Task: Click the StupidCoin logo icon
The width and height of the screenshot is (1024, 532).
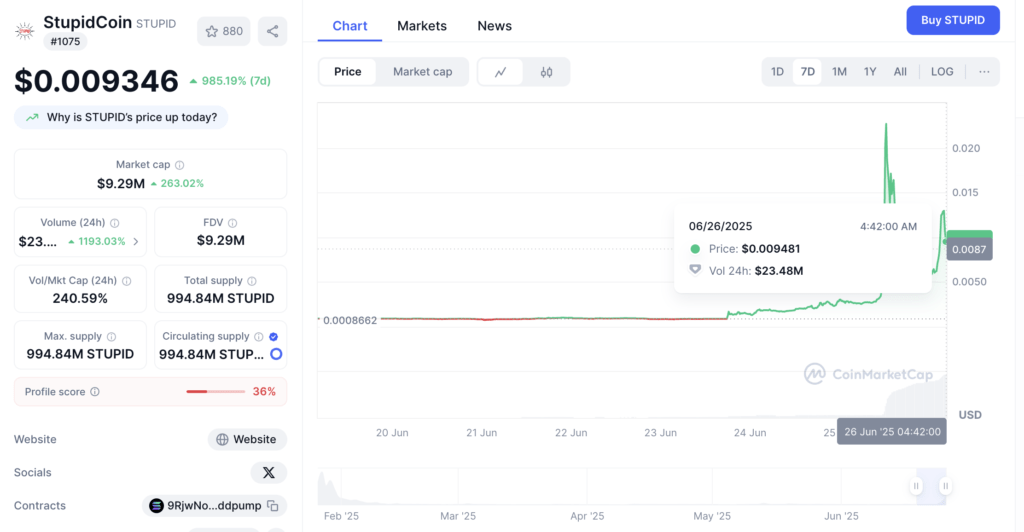Action: (25, 31)
